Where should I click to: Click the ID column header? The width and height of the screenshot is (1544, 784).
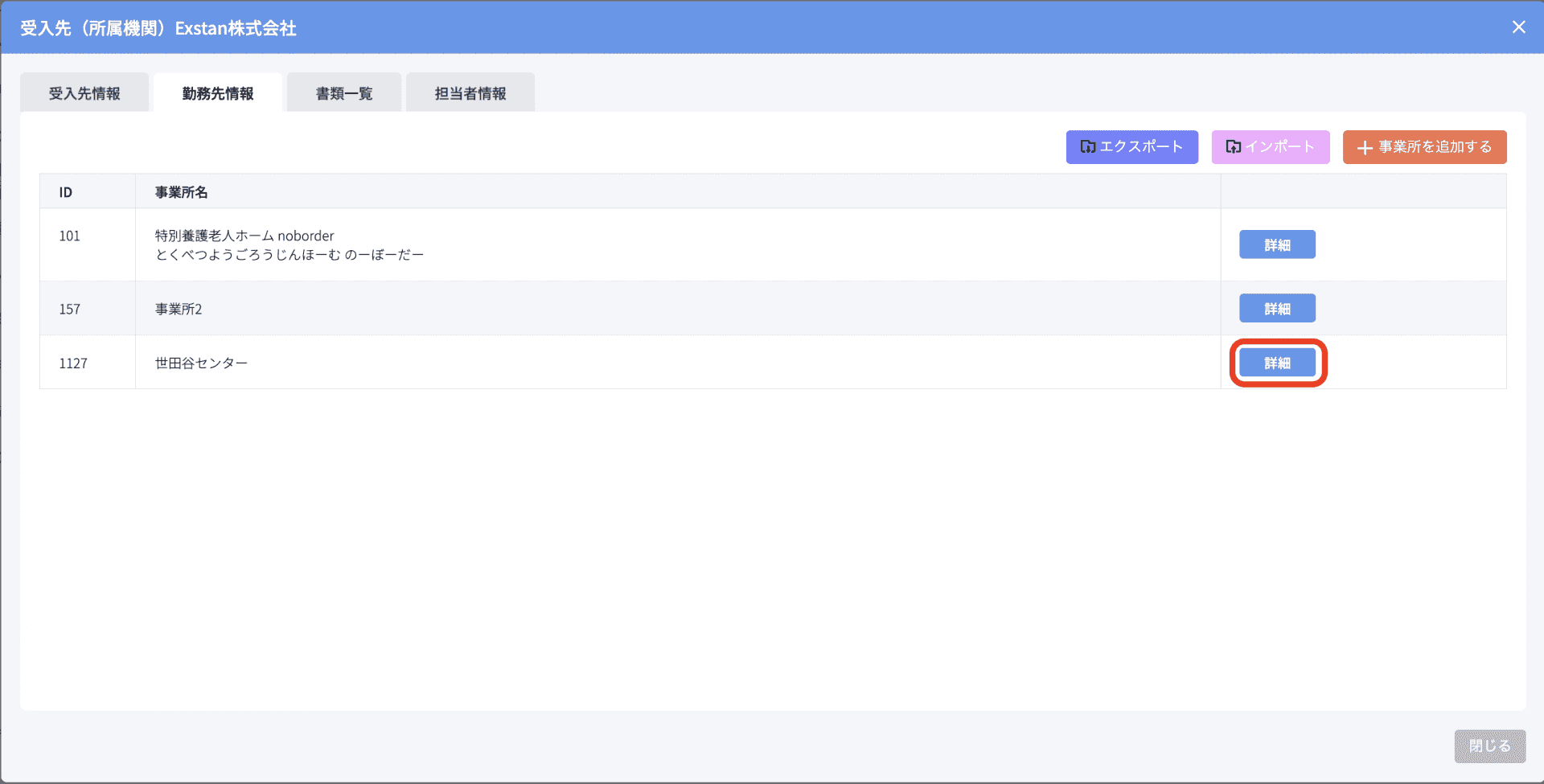(x=66, y=192)
